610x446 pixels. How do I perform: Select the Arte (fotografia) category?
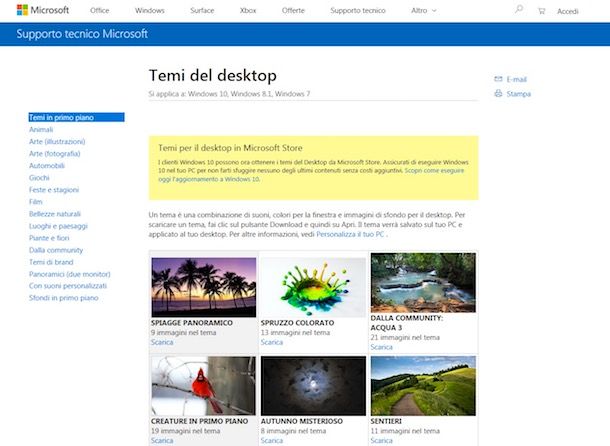pyautogui.click(x=54, y=154)
